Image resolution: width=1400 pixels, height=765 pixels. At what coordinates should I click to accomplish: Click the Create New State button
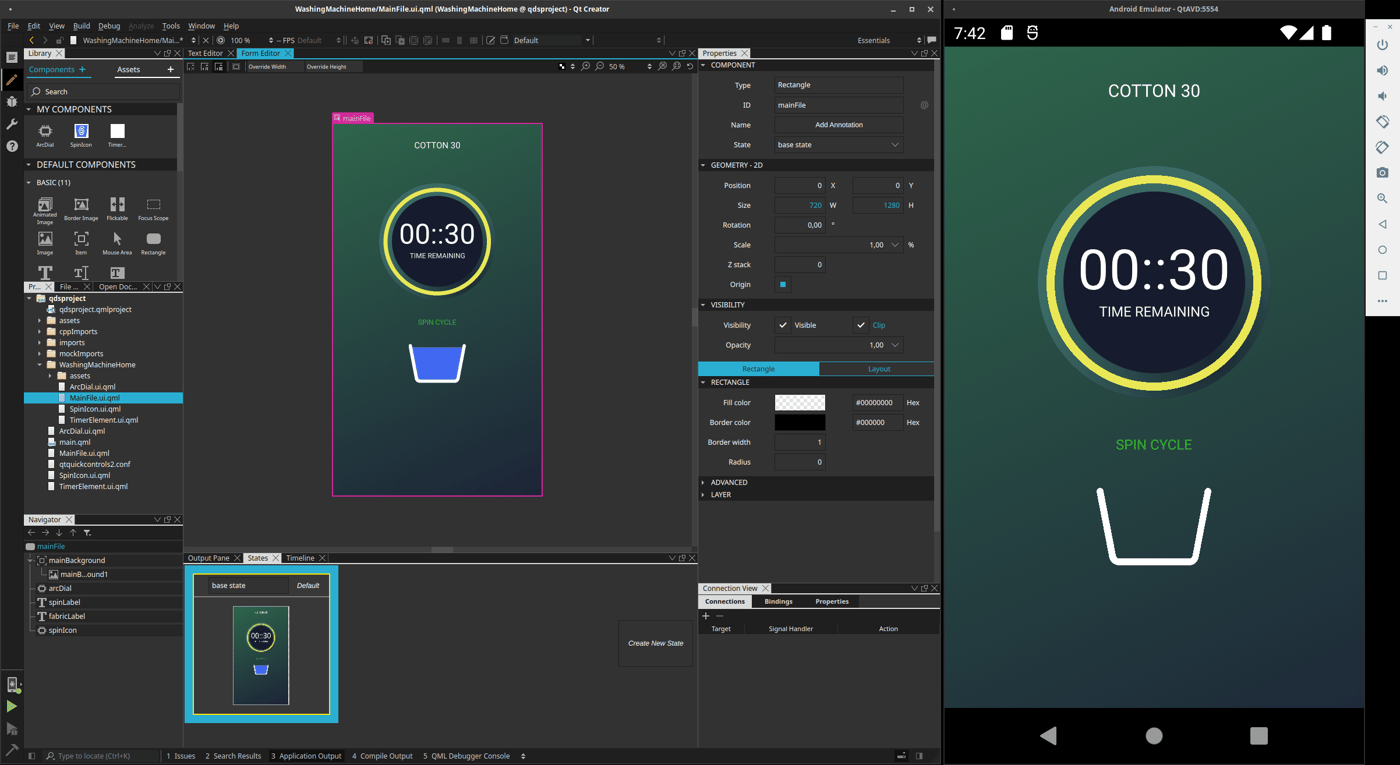point(655,643)
